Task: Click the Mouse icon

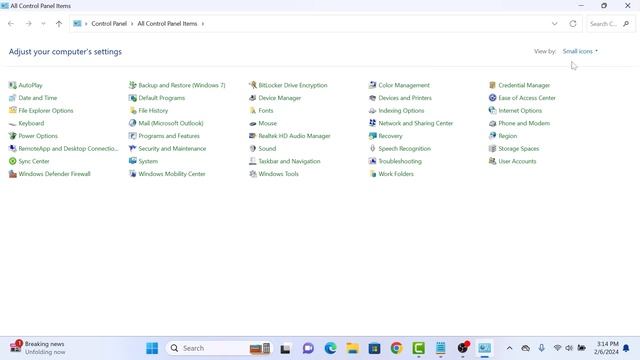Action: [x=253, y=123]
